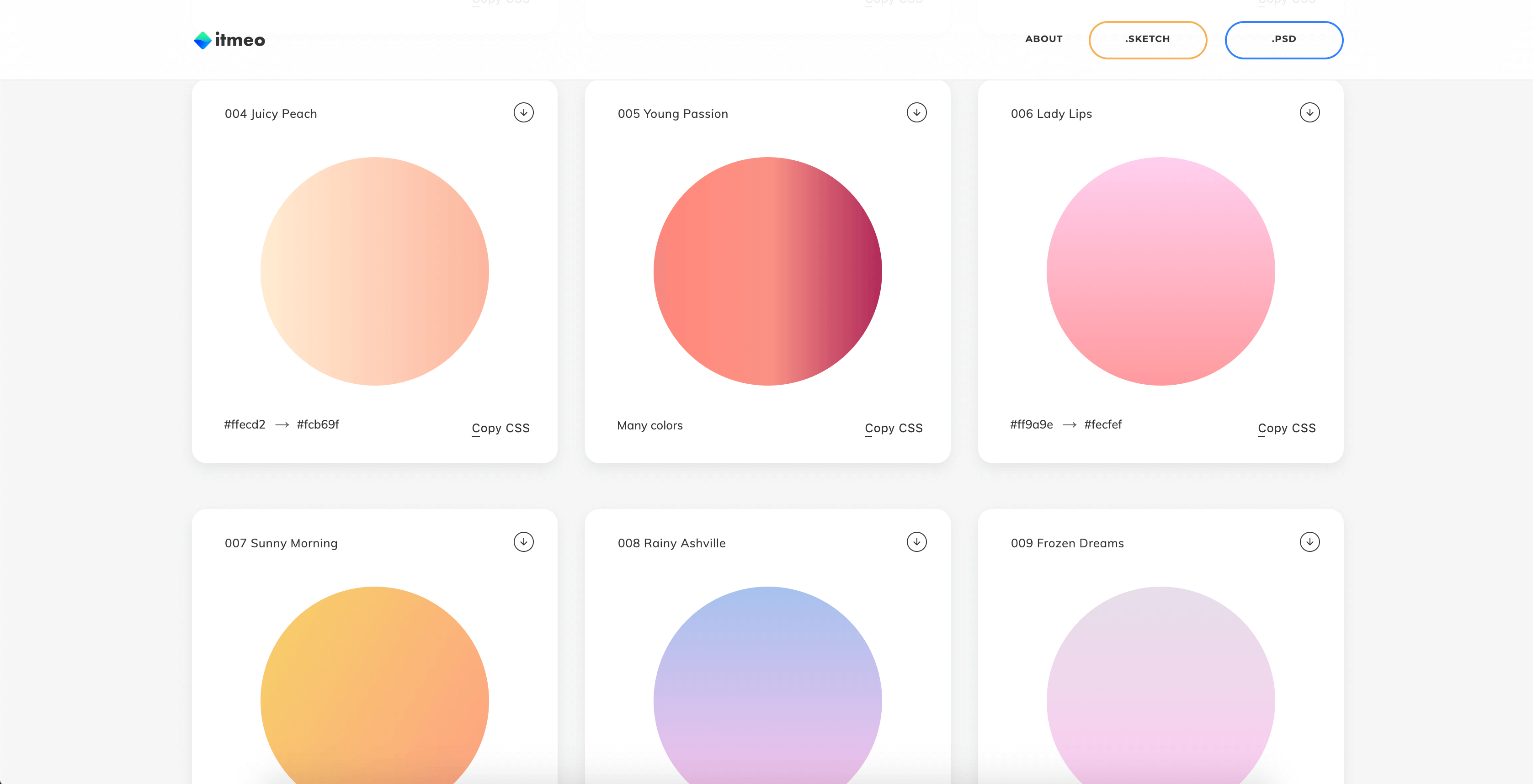Click the .SKETCH download button
This screenshot has width=1533, height=784.
[1147, 40]
